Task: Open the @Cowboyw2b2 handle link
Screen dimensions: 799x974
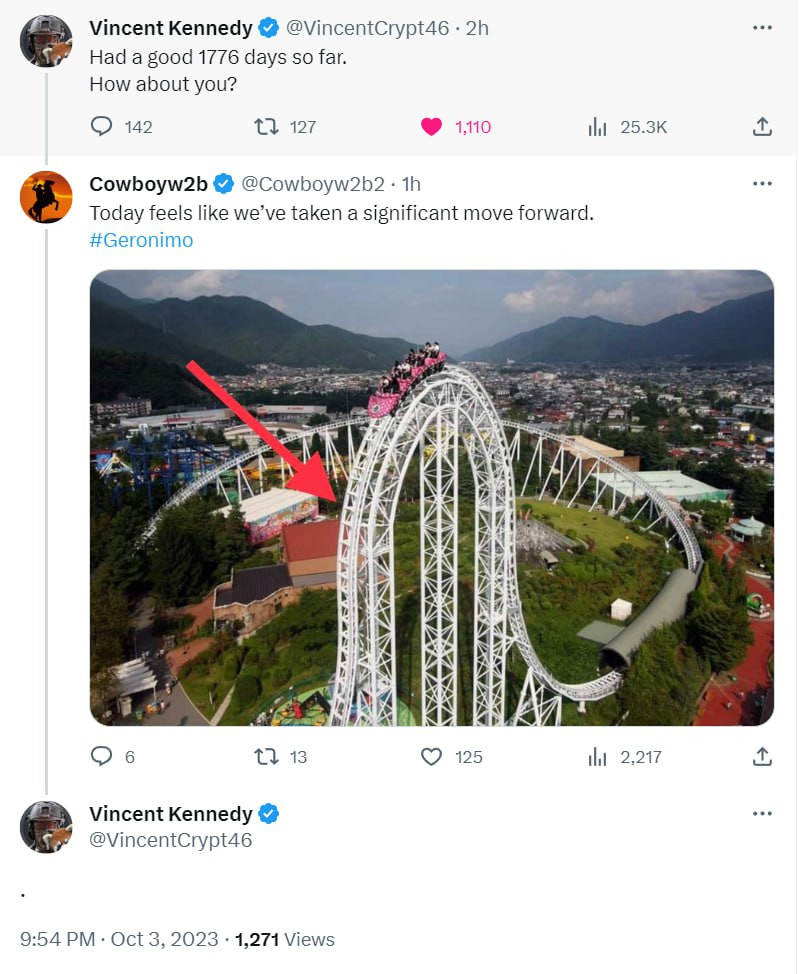Action: click(x=313, y=184)
